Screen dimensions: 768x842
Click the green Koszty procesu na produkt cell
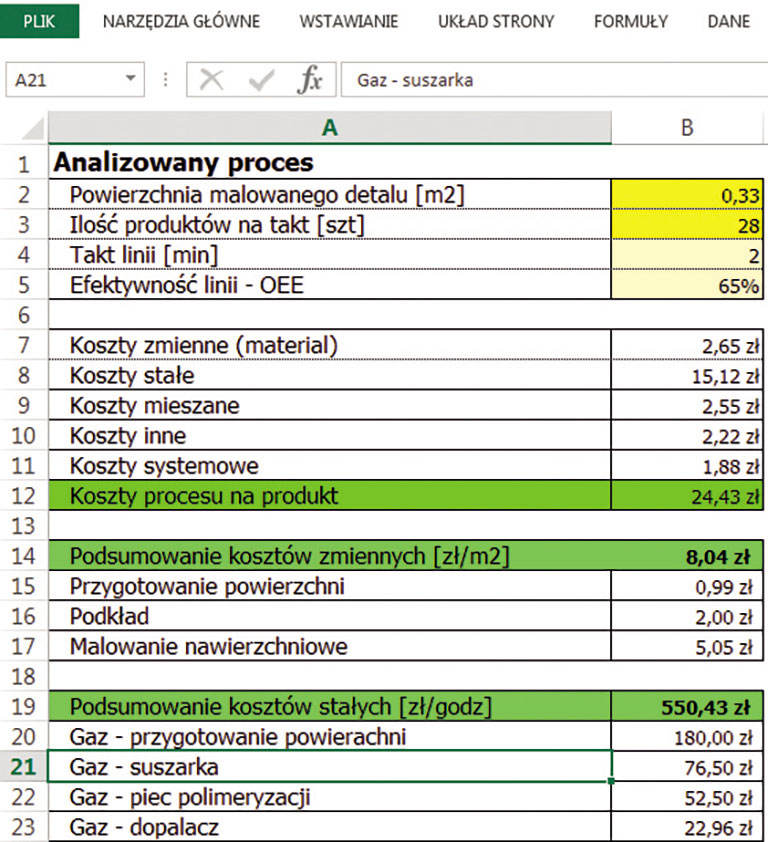coord(330,495)
